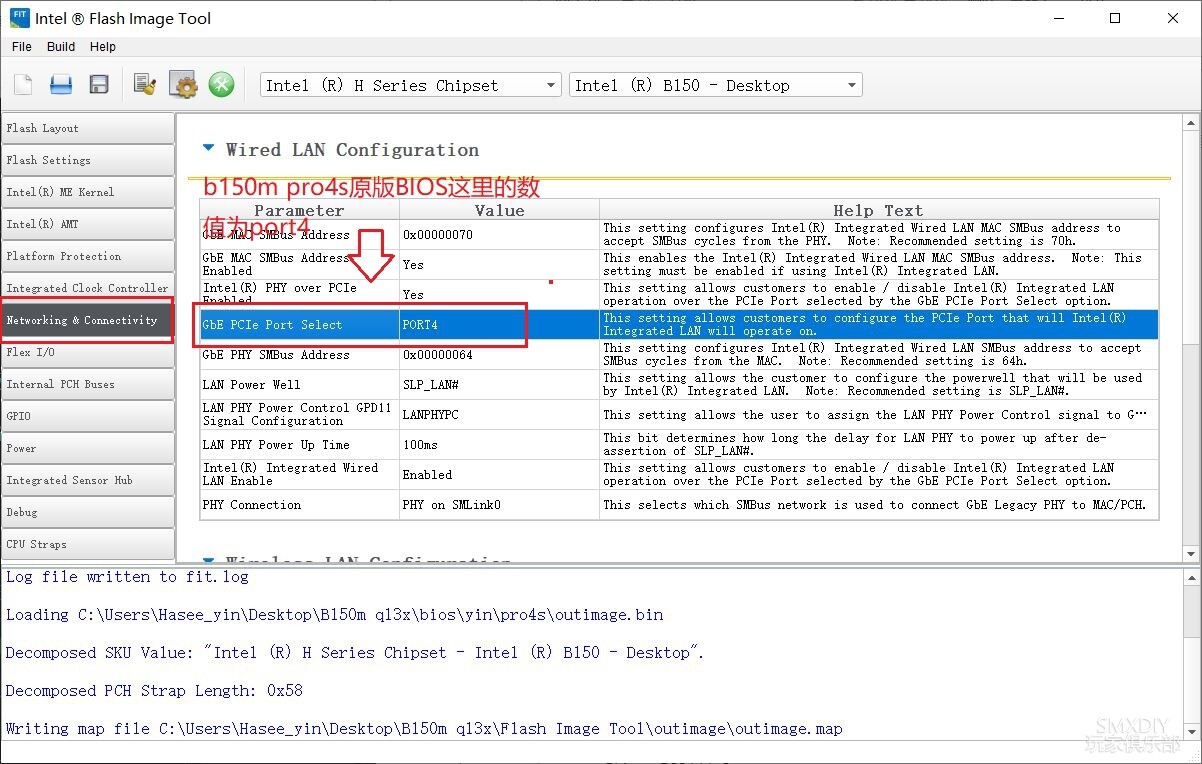Click the 100ms value cell
The image size is (1202, 764).
coord(499,445)
